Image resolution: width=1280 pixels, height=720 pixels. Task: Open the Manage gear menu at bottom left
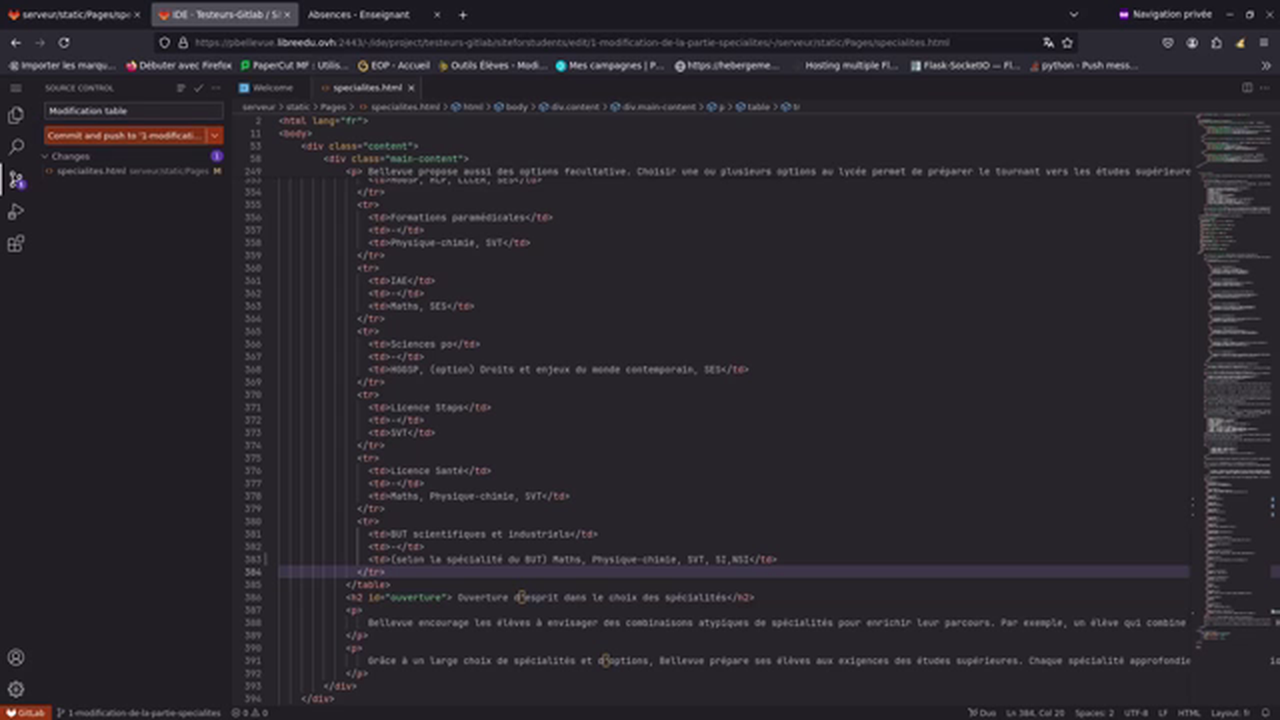pyautogui.click(x=15, y=689)
